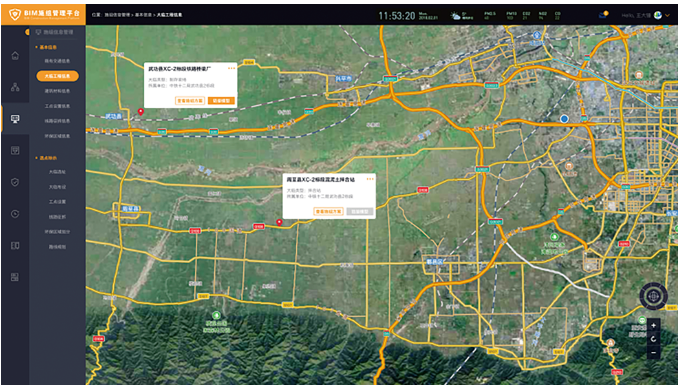
Task: Open the organization hierarchy icon in left rail
Action: click(x=15, y=87)
